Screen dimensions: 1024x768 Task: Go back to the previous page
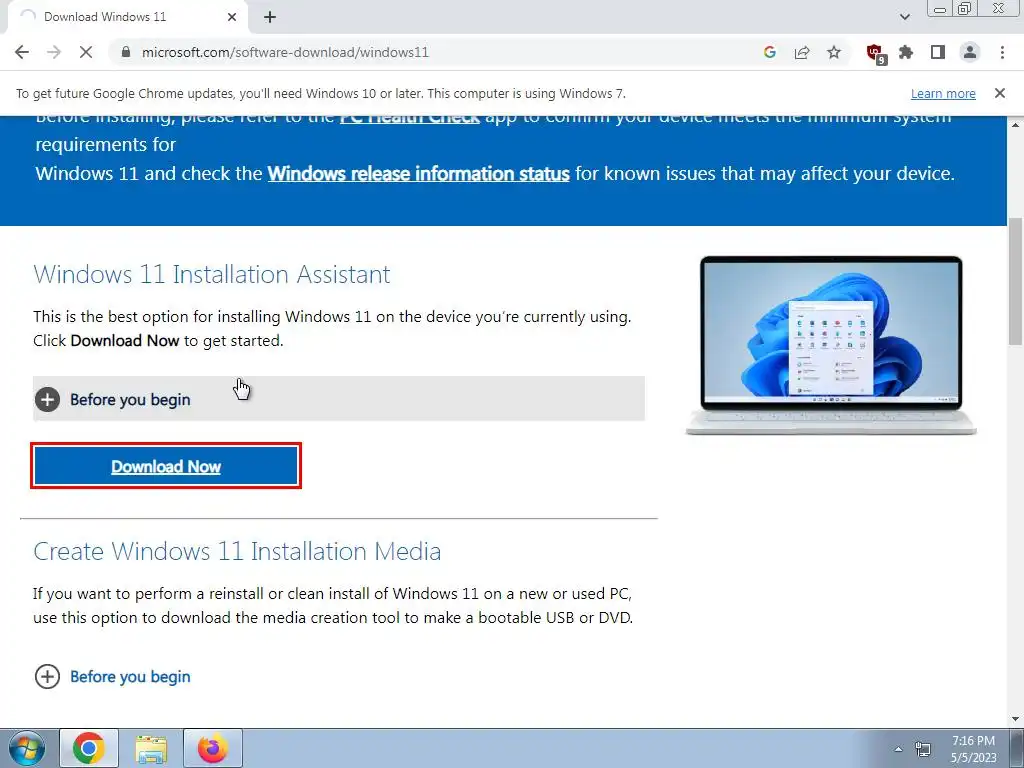click(22, 52)
